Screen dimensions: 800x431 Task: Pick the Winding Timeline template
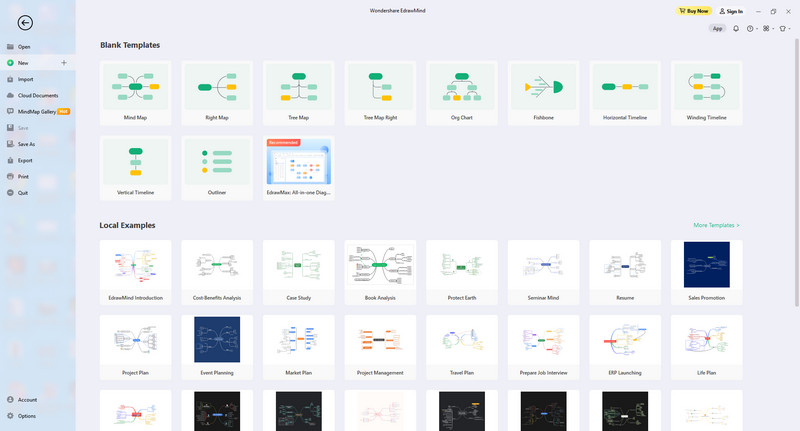[x=707, y=93]
